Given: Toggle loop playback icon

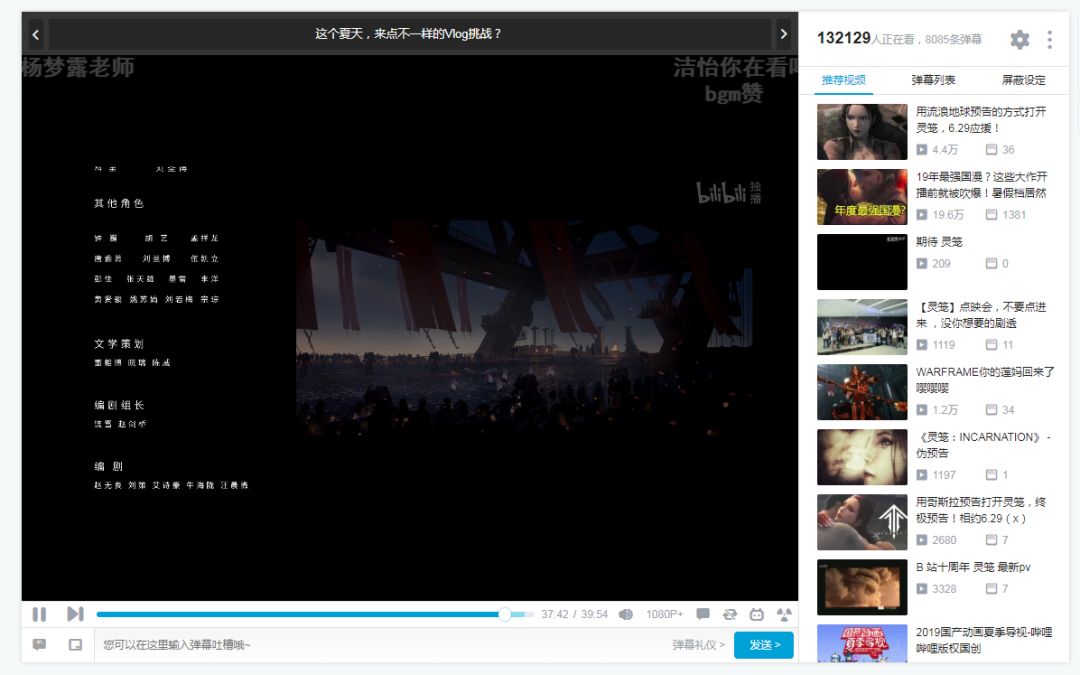Looking at the screenshot, I should click(729, 614).
